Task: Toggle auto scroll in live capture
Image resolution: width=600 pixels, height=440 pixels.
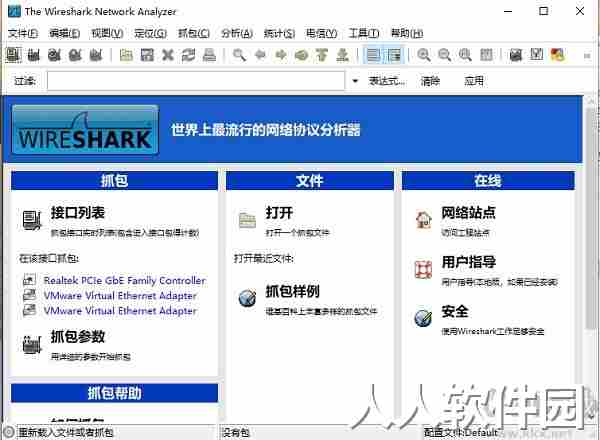Action: pyautogui.click(x=394, y=55)
